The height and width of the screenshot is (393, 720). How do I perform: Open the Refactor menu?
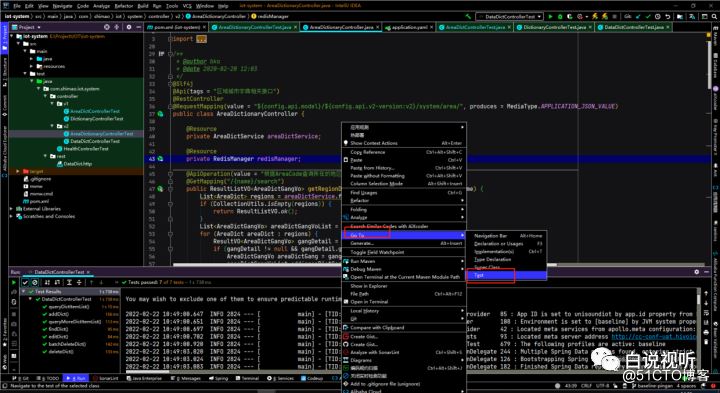coord(124,6)
